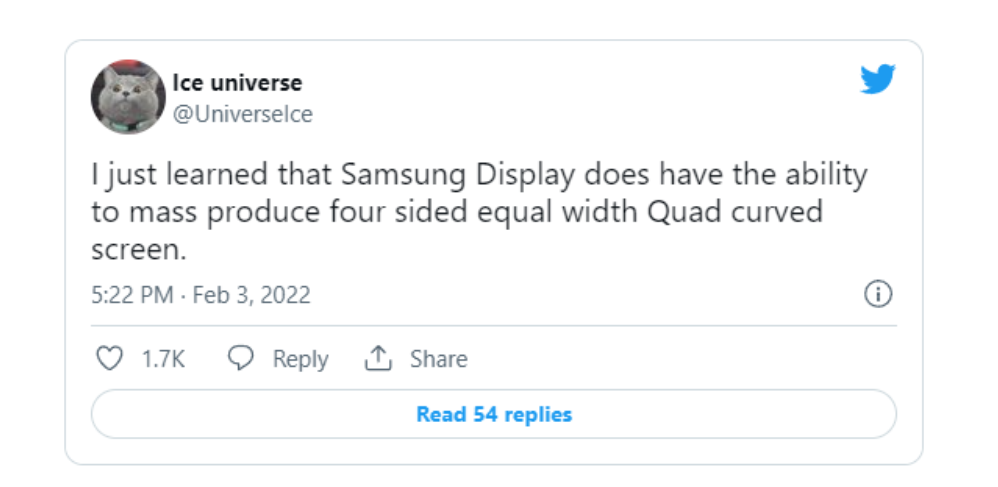Visit the @UniverseIce handle link
The image size is (998, 487).
tap(242, 114)
